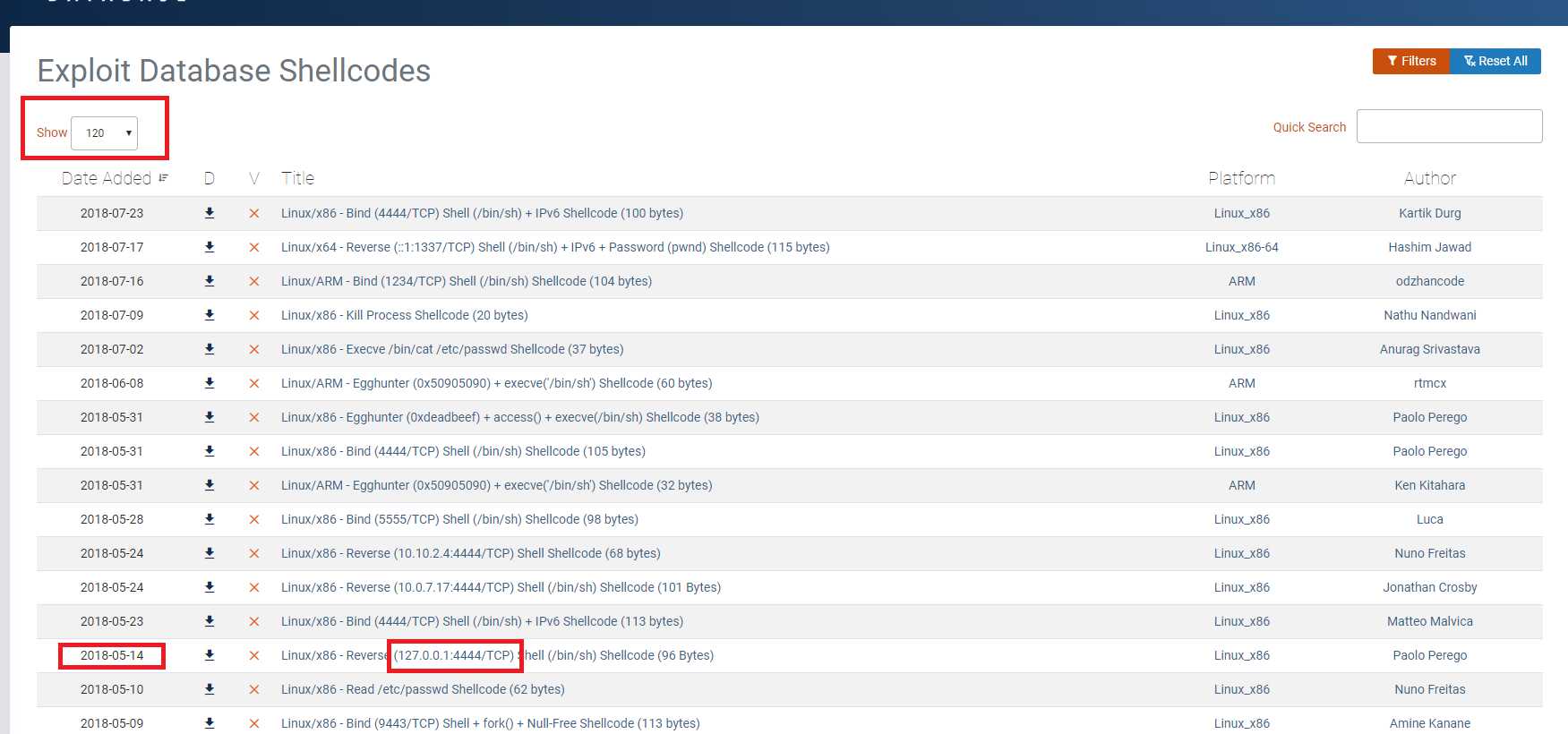Download the Matteo Malvica IPv6 113 bytes shellcode
This screenshot has height=734, width=1568.
tap(210, 621)
